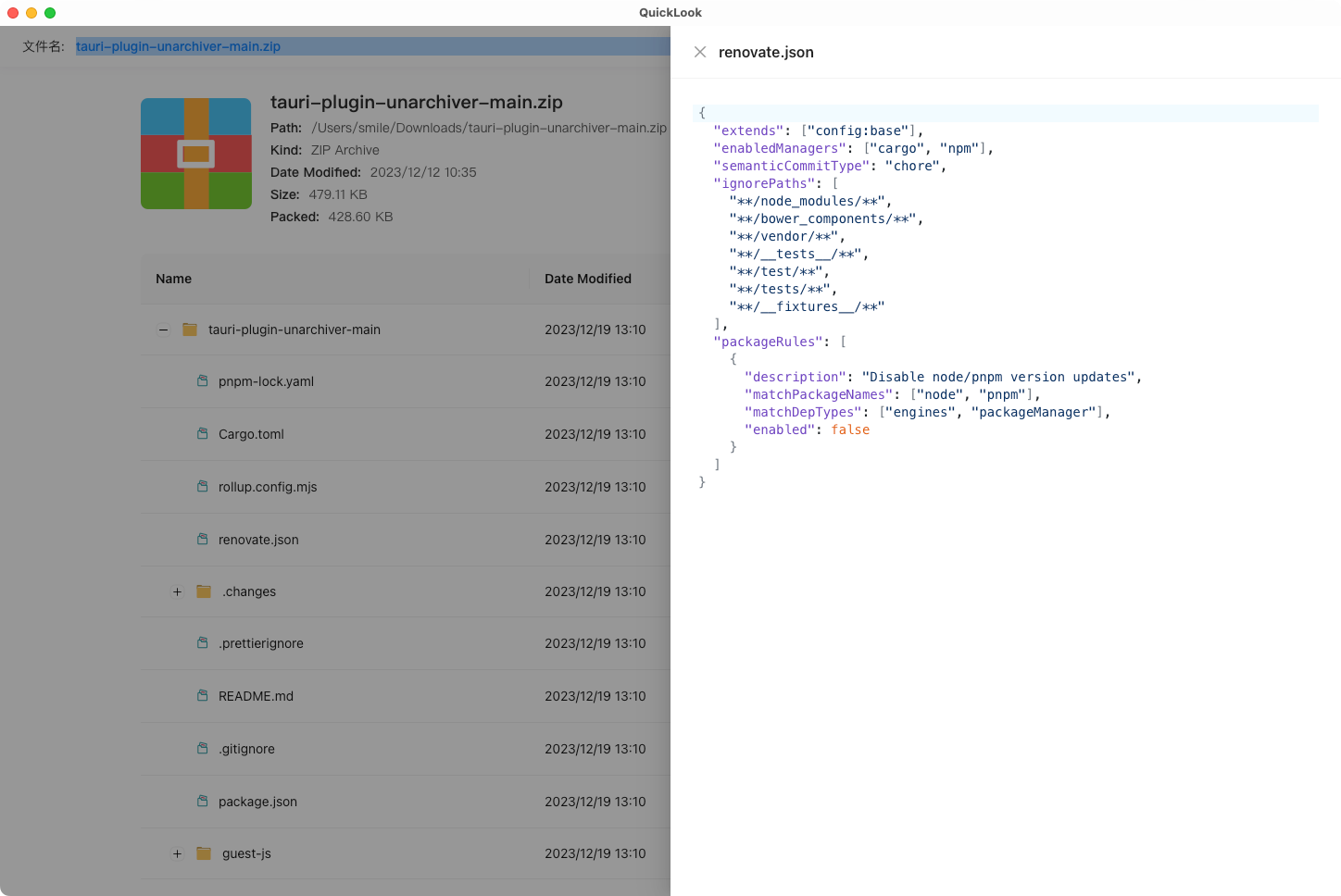Click the 2023/12/12 10:35 modified date
This screenshot has height=896, width=1341.
(423, 172)
